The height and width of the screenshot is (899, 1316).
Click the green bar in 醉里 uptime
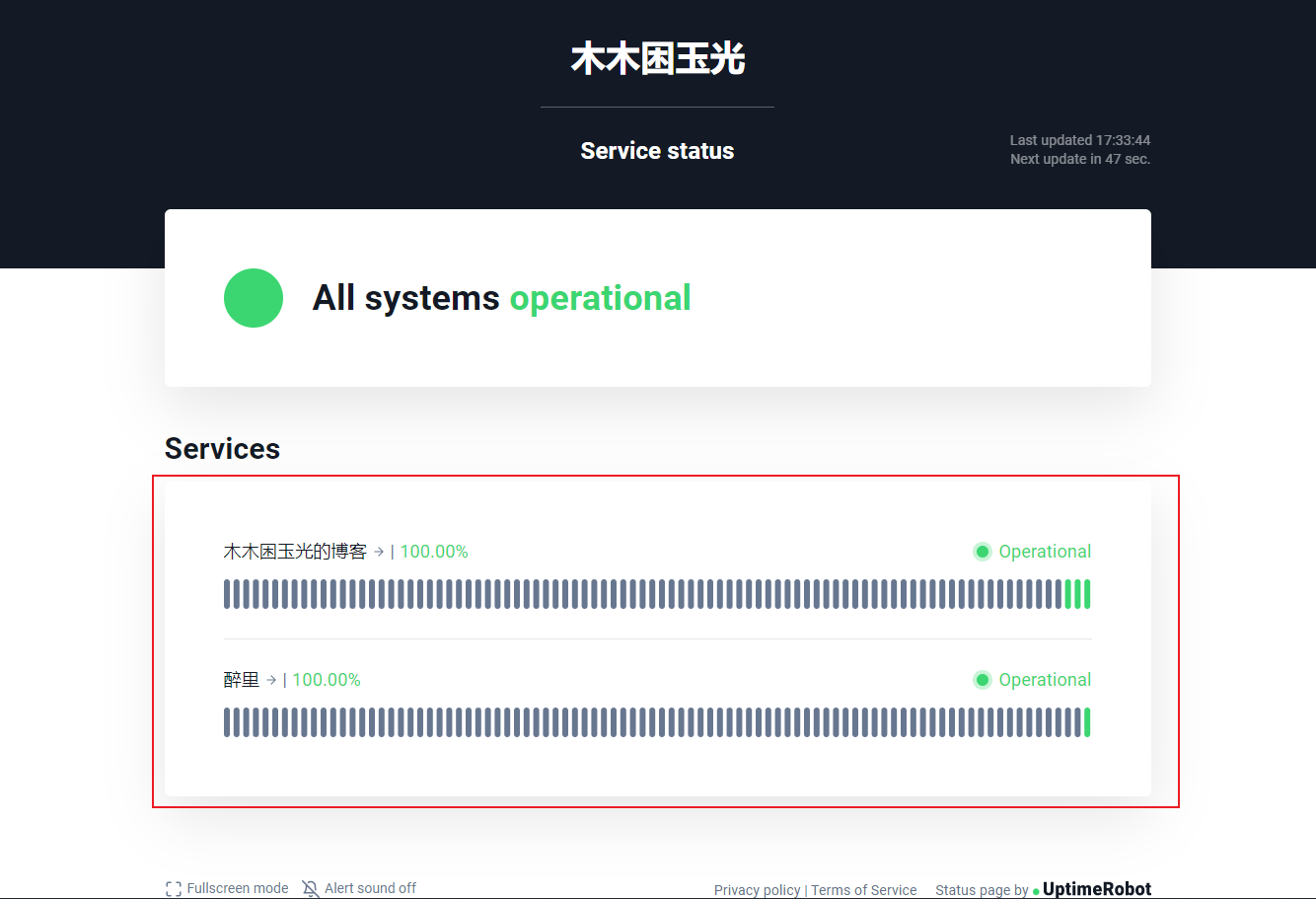click(x=1087, y=722)
